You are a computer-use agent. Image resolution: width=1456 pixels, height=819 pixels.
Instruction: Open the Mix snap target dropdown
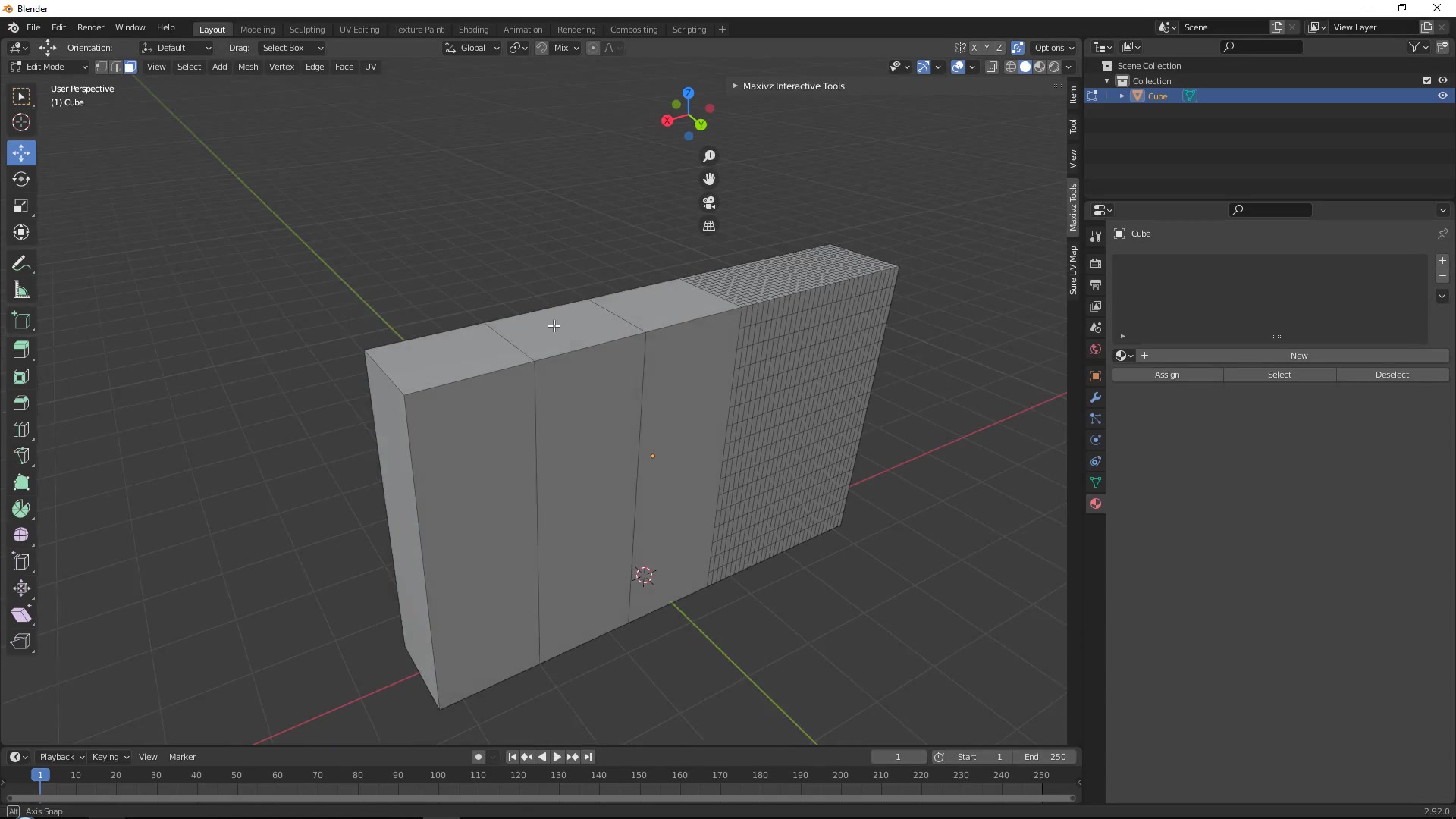(x=566, y=48)
